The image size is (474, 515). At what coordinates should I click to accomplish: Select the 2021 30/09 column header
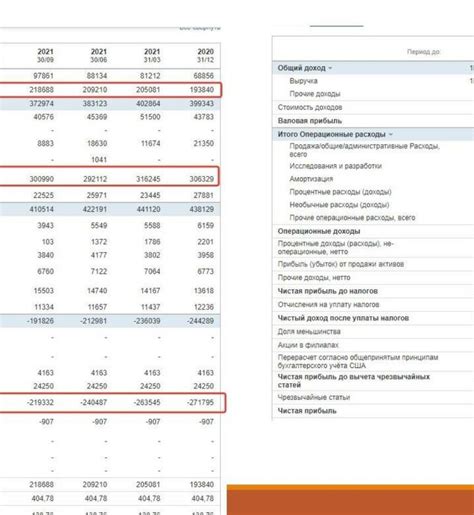click(45, 56)
